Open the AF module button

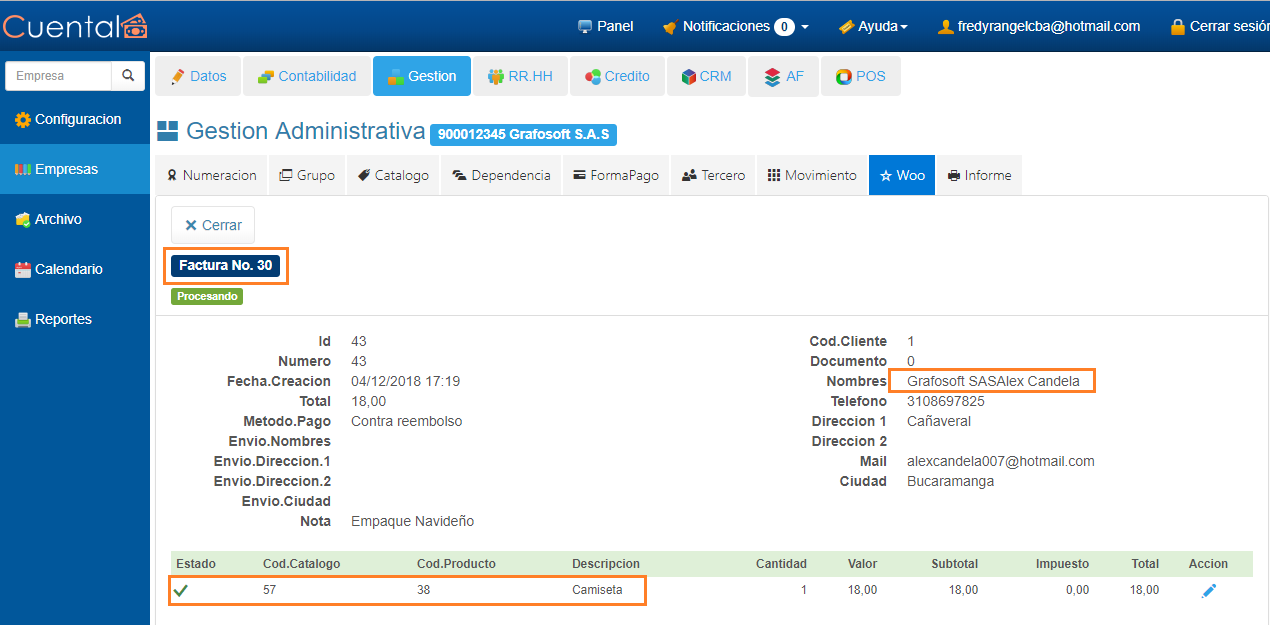(783, 76)
